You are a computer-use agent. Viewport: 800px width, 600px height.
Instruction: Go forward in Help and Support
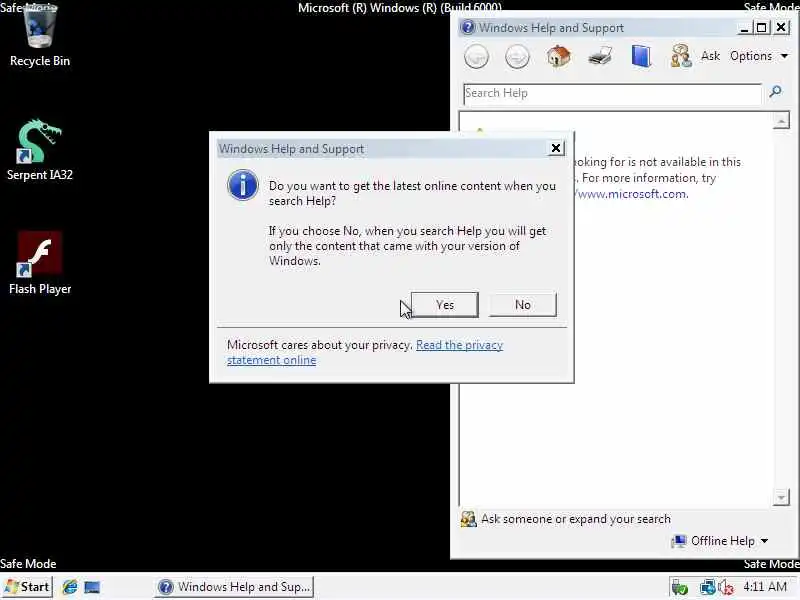click(x=517, y=56)
